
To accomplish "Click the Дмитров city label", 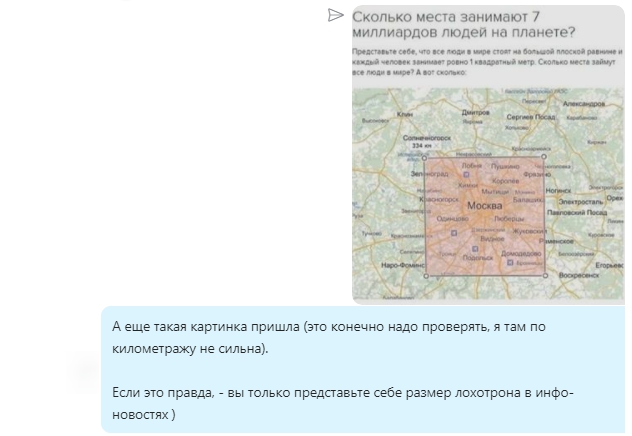I will pos(476,113).
